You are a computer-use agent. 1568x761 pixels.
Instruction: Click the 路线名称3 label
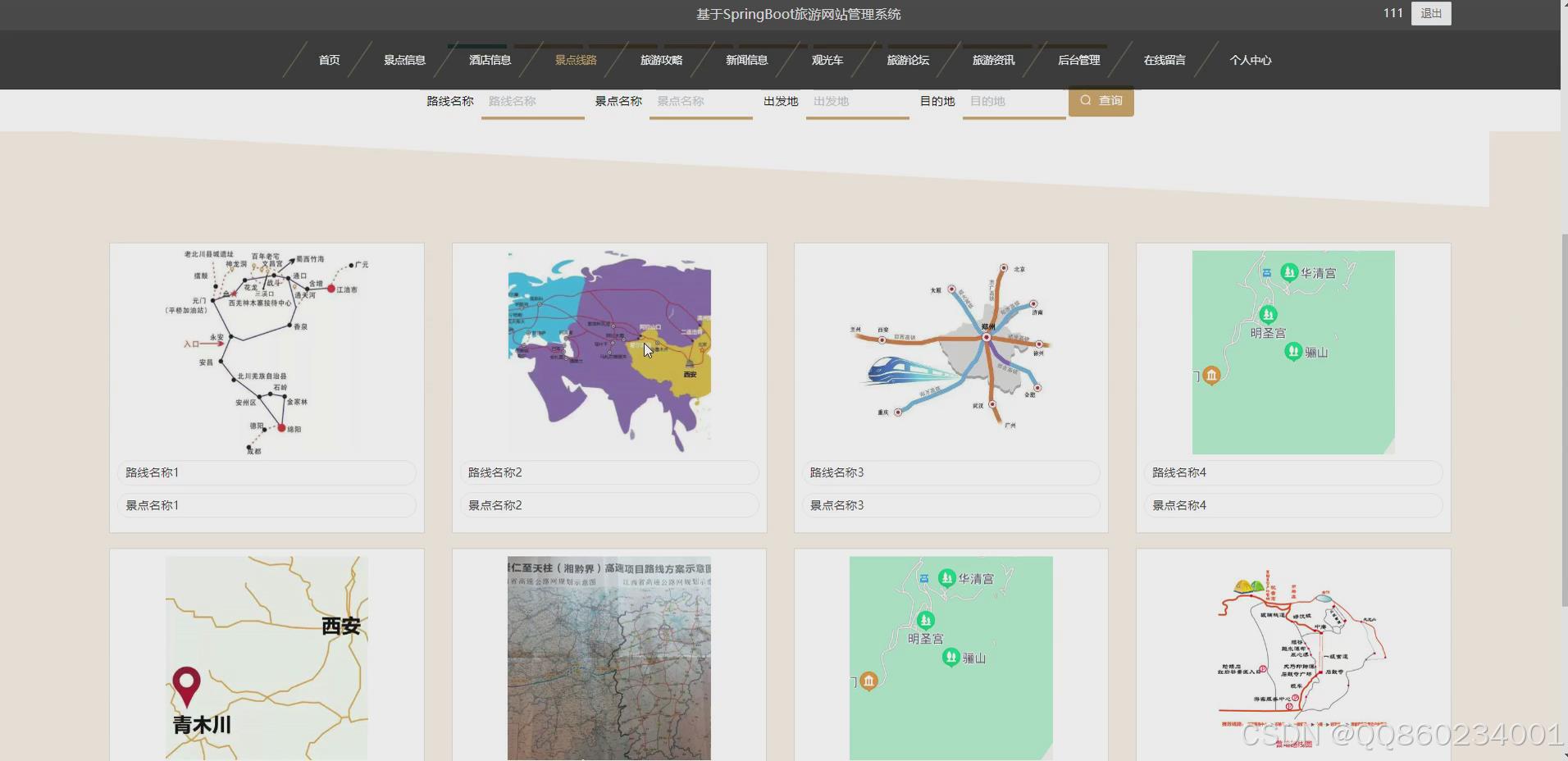point(951,472)
